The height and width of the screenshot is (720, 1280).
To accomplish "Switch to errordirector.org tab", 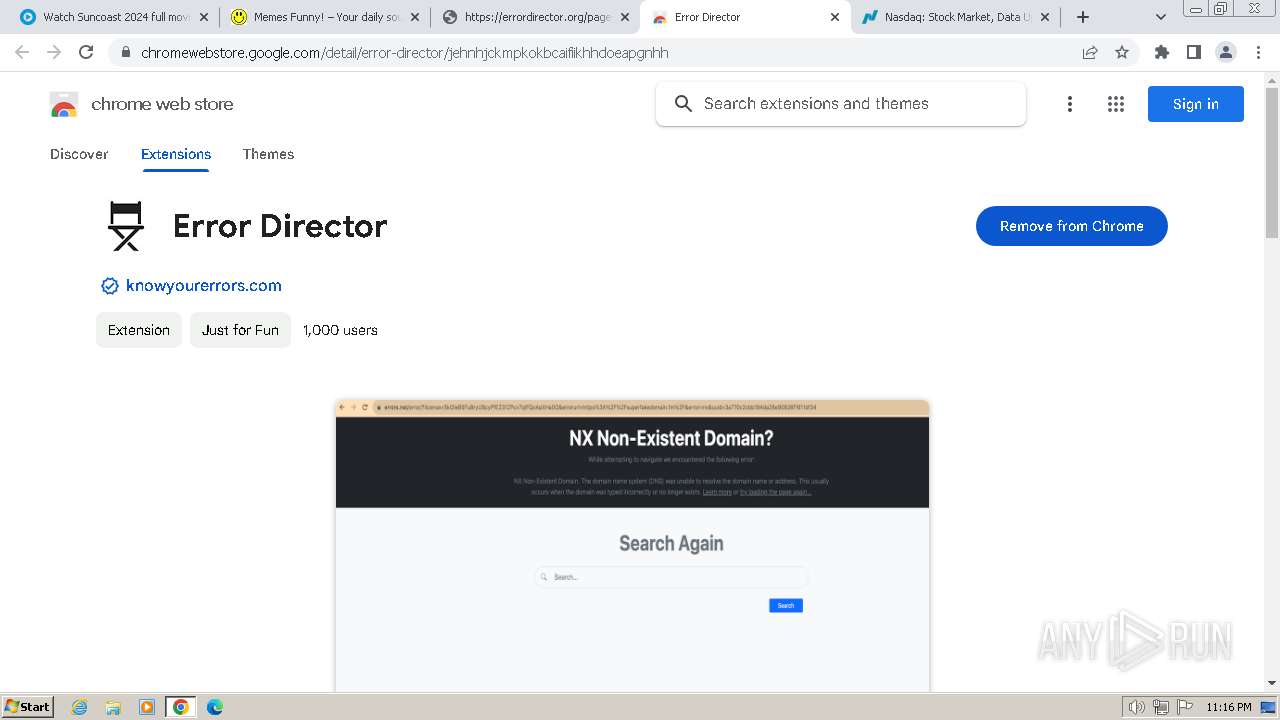I will pos(535,17).
